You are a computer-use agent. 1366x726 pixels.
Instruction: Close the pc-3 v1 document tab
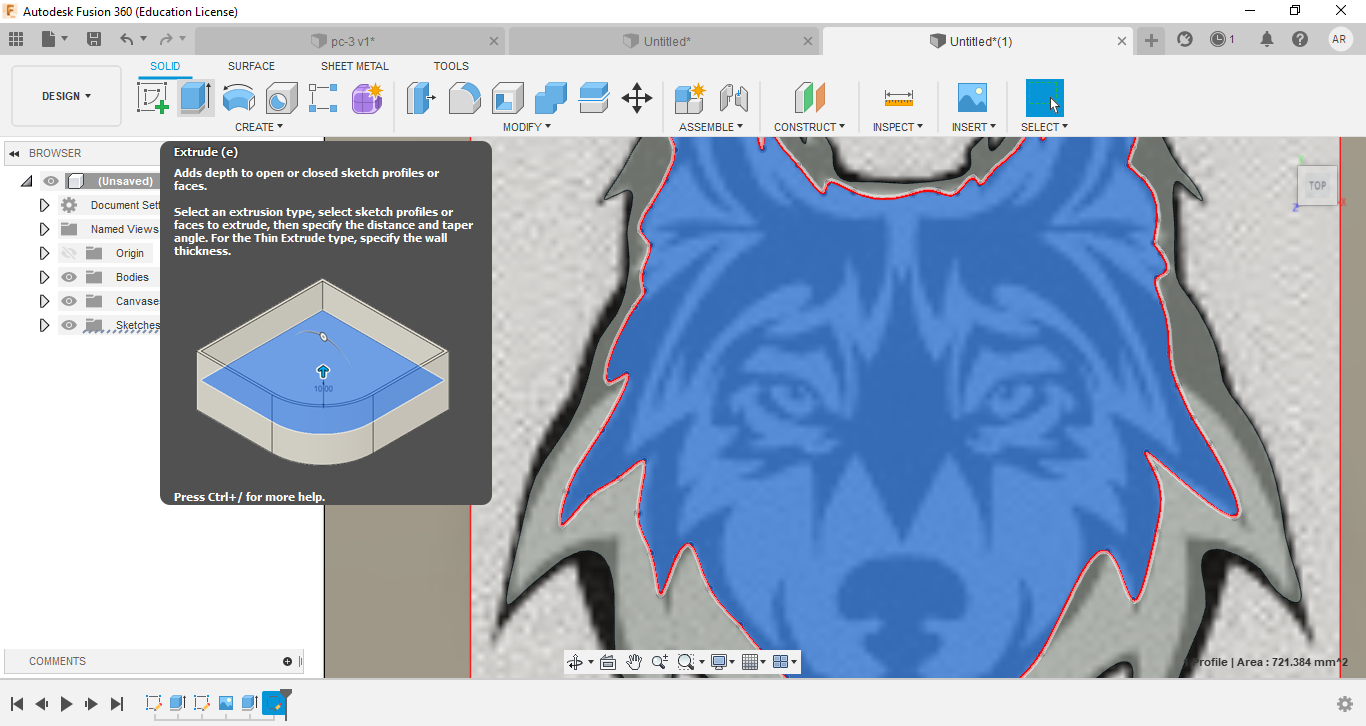tap(494, 41)
